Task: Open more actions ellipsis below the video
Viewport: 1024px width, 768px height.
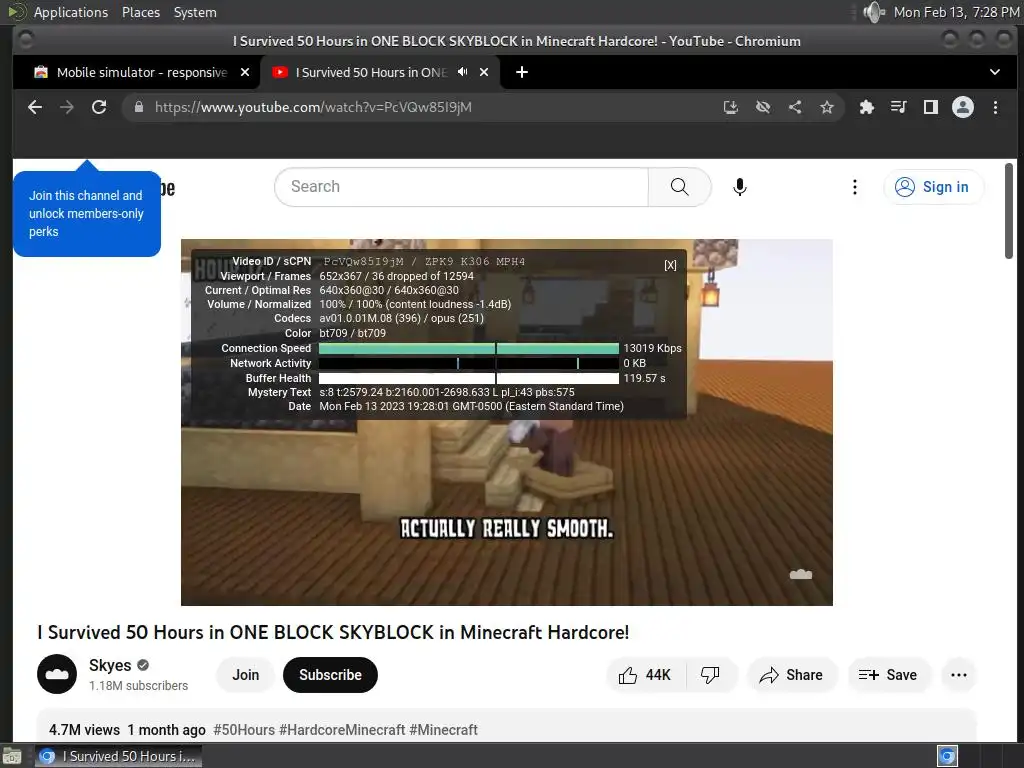Action: tap(959, 675)
